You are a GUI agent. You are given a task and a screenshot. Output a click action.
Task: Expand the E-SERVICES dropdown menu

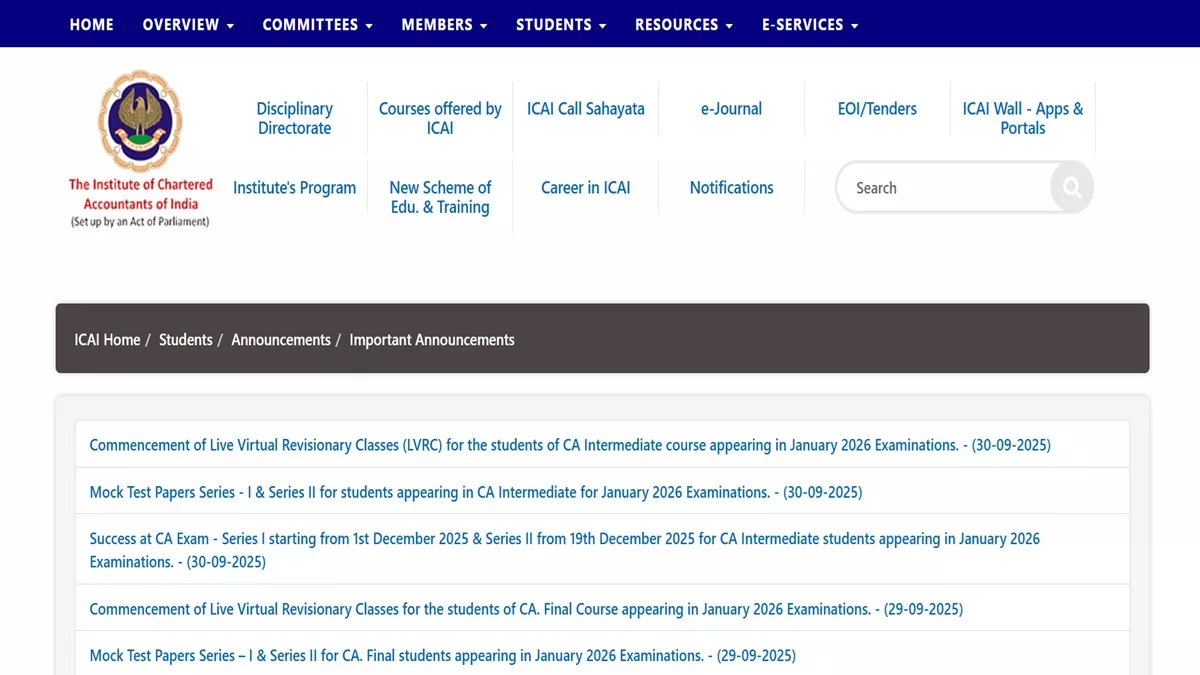click(x=810, y=24)
